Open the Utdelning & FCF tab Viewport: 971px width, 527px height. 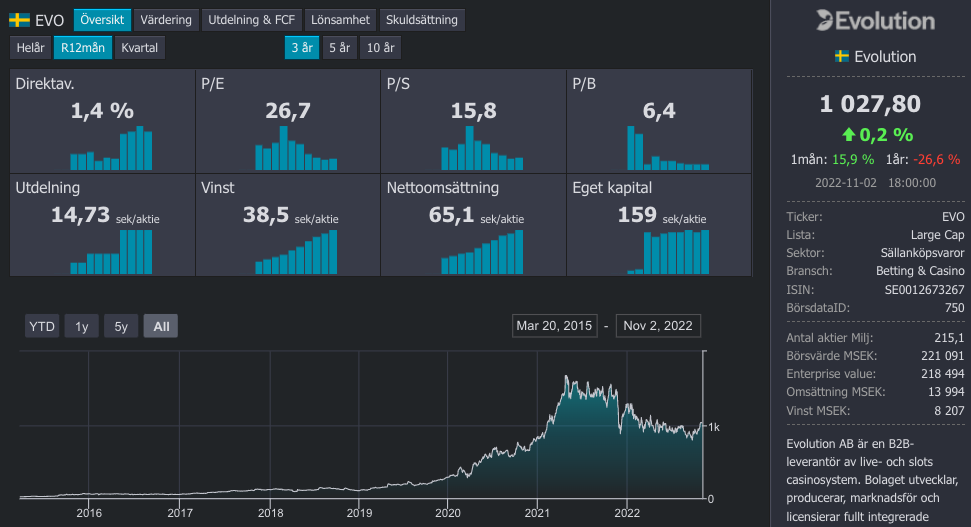click(251, 20)
